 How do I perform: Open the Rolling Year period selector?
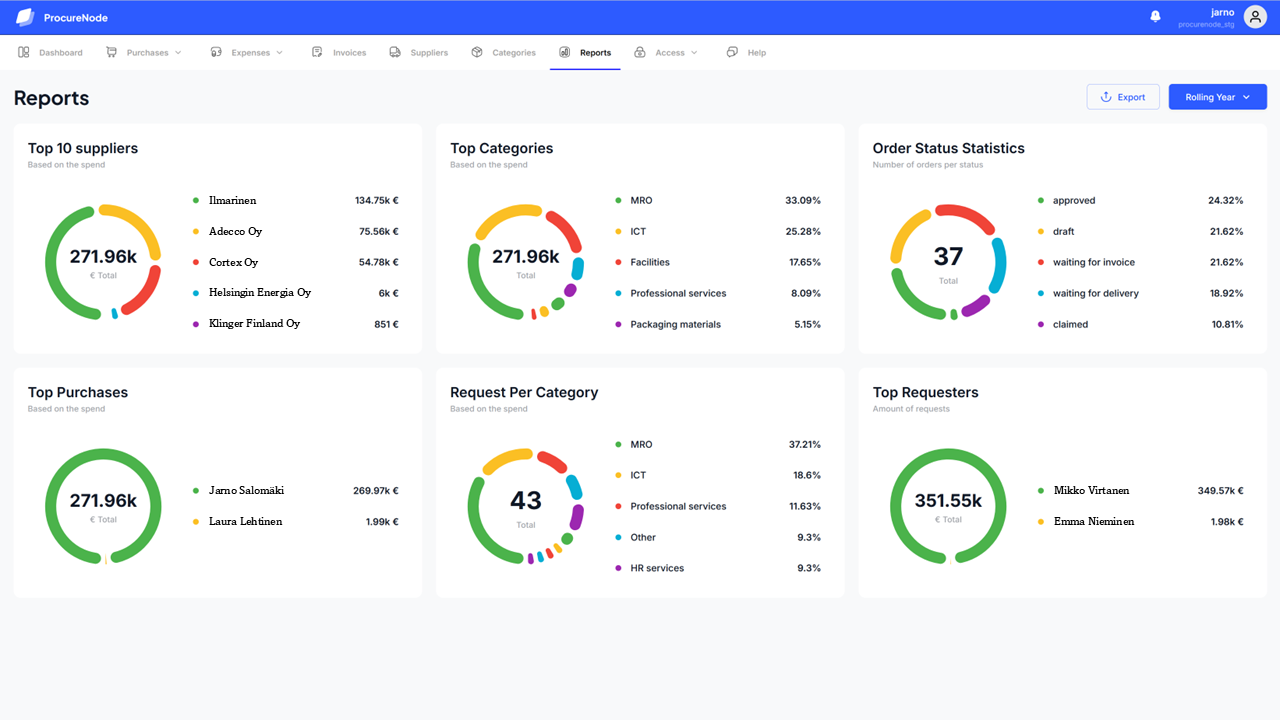1217,97
